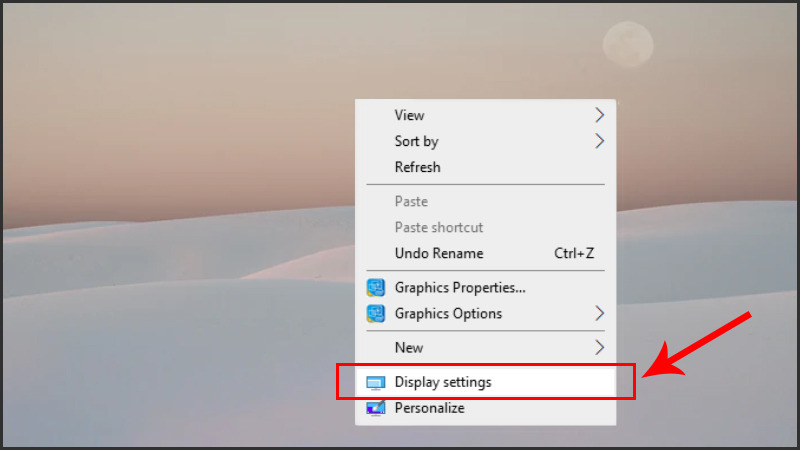Select the Sort by menu entry
The image size is (800, 450).
[417, 141]
